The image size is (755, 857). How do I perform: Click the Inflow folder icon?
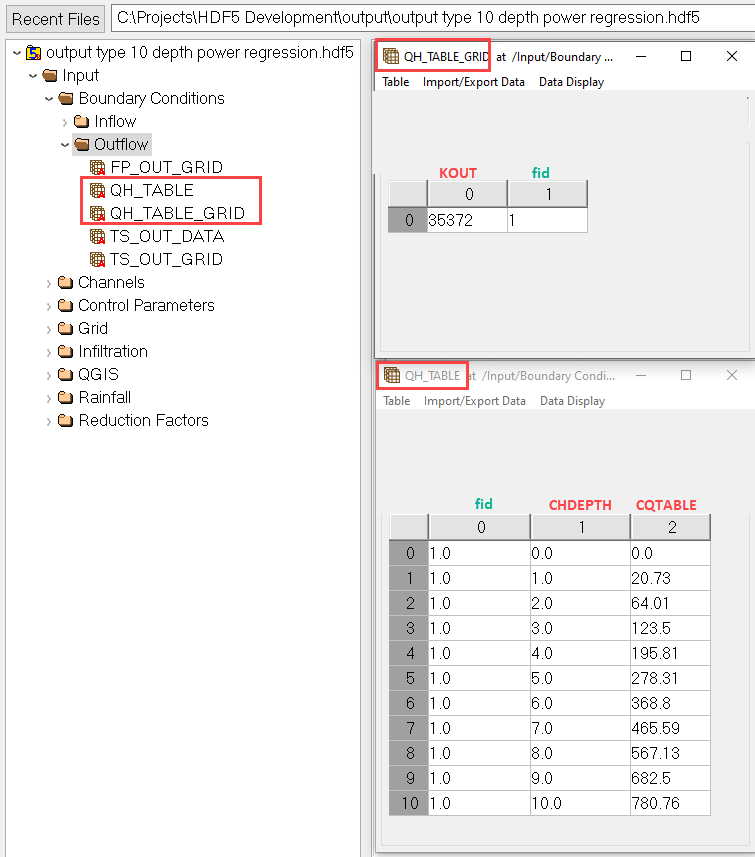[82, 121]
